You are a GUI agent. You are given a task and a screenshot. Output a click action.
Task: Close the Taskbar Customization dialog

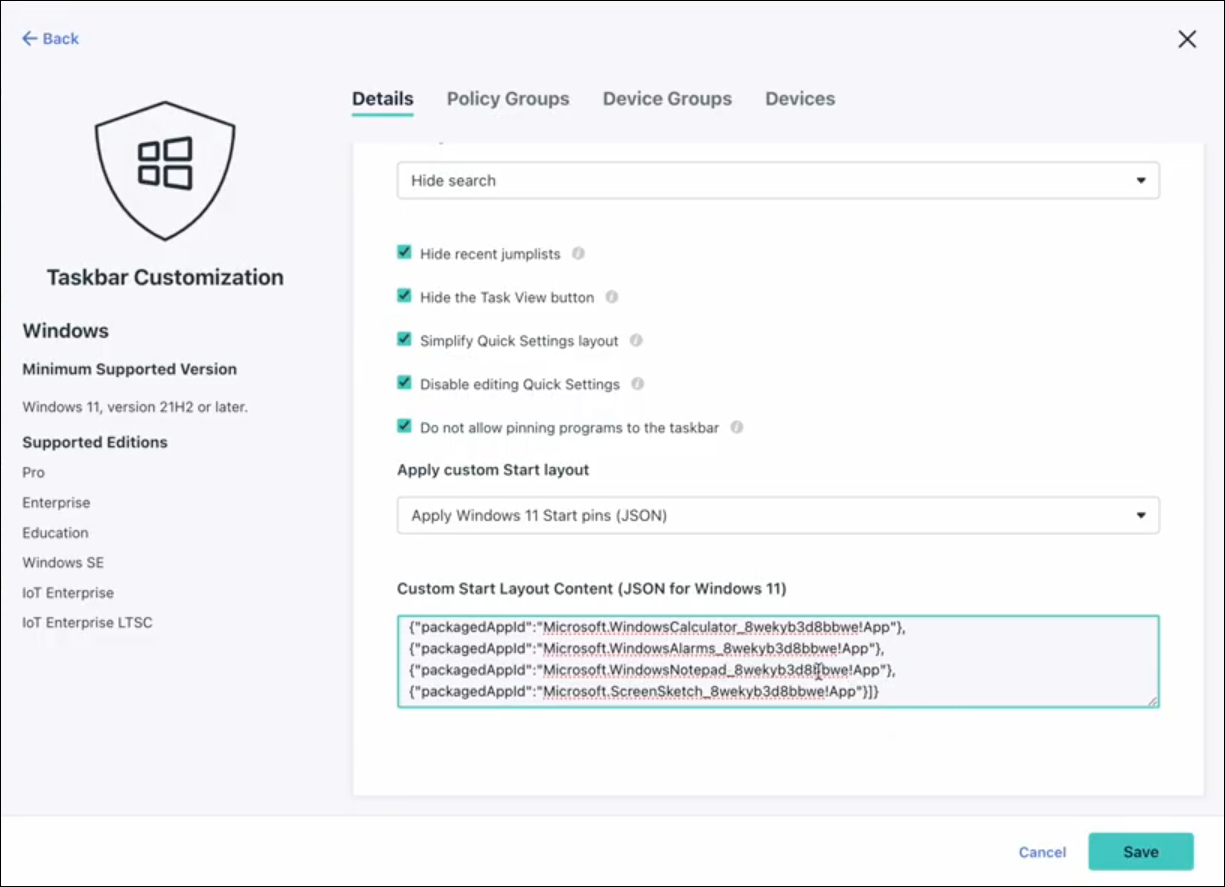click(1186, 38)
